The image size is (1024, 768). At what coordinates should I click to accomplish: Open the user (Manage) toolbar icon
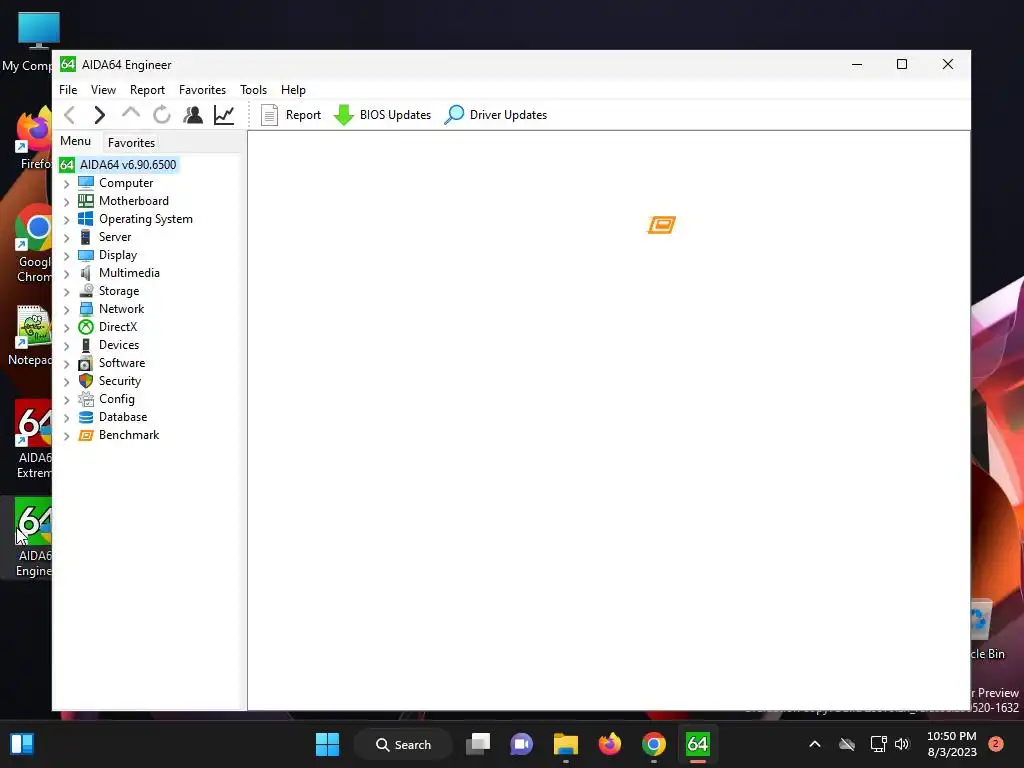193,115
